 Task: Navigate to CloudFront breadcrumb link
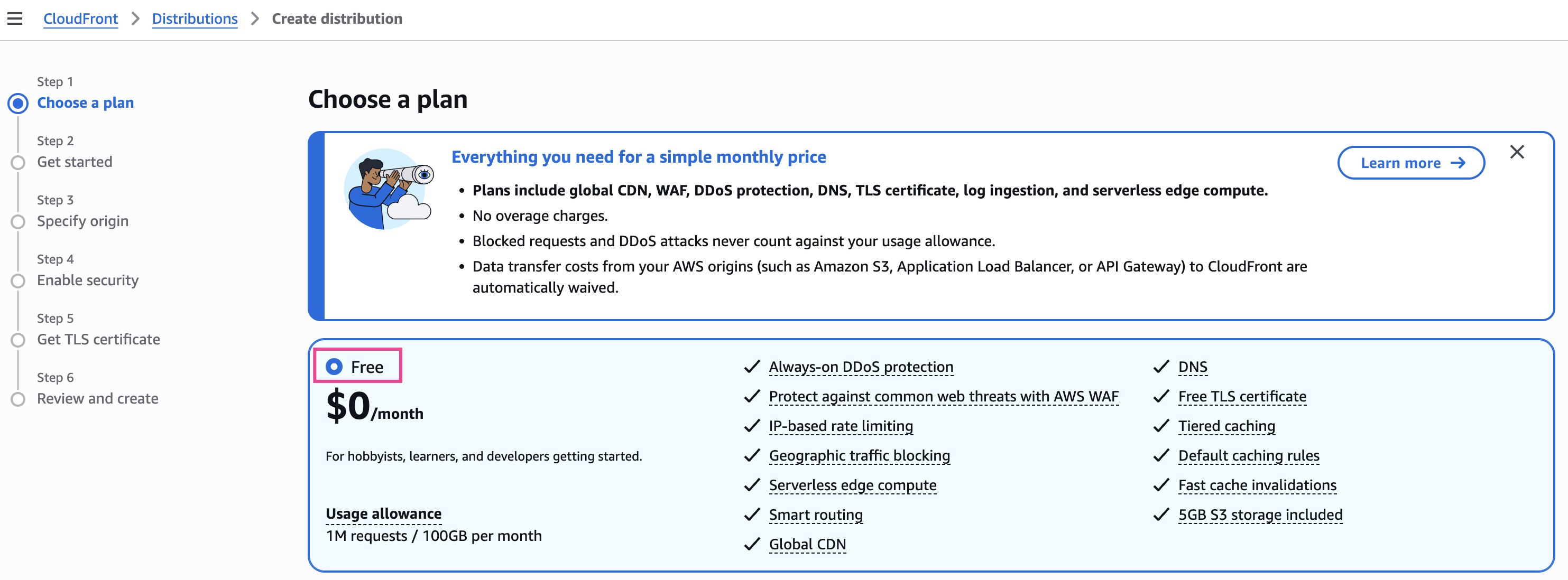[80, 19]
